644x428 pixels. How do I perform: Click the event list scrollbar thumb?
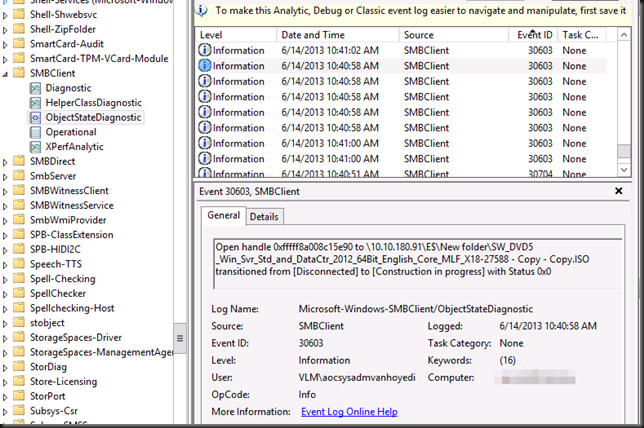pos(624,151)
